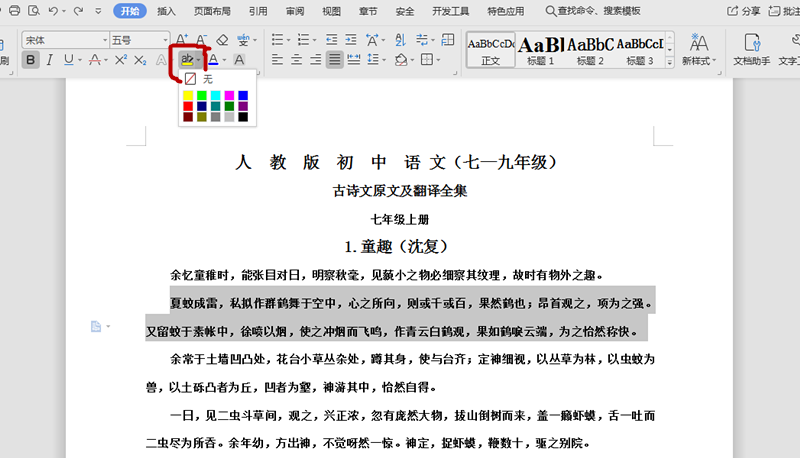800x458 pixels.
Task: Click the numbered list icon
Action: coord(303,39)
